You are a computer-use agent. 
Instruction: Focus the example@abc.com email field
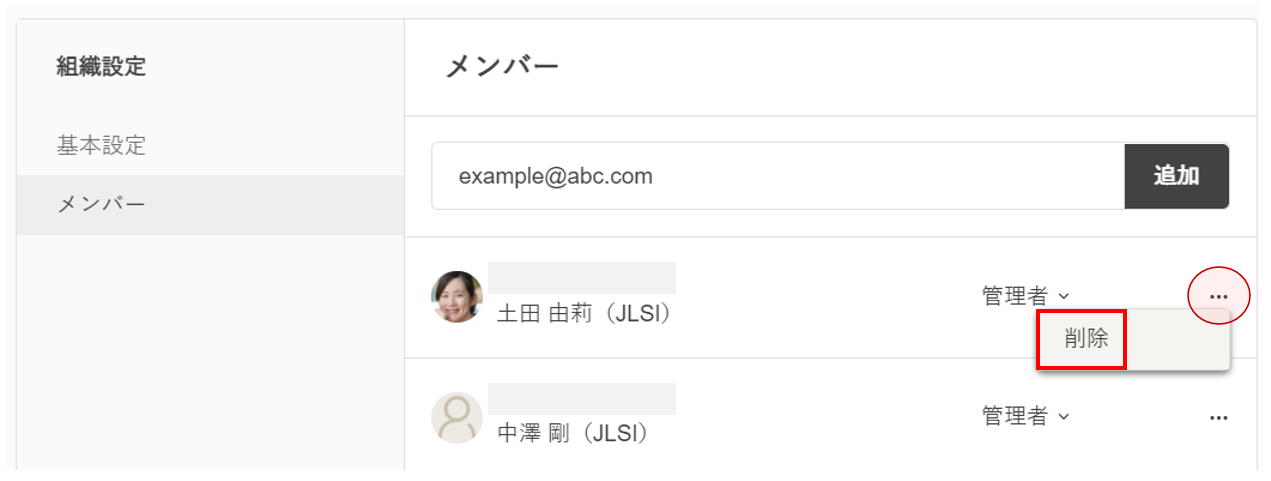pos(778,177)
